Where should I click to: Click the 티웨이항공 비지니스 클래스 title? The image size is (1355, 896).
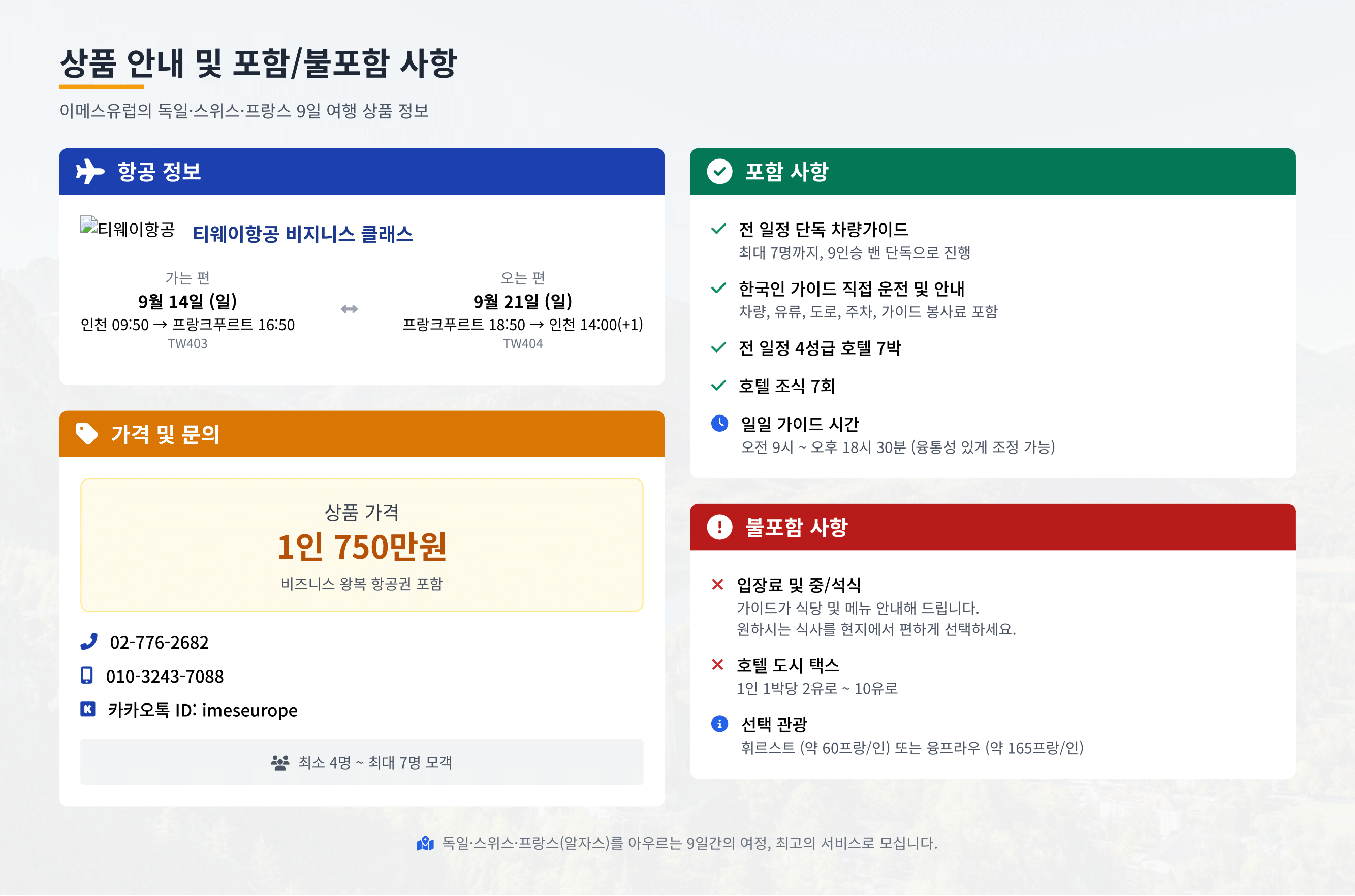tap(302, 233)
